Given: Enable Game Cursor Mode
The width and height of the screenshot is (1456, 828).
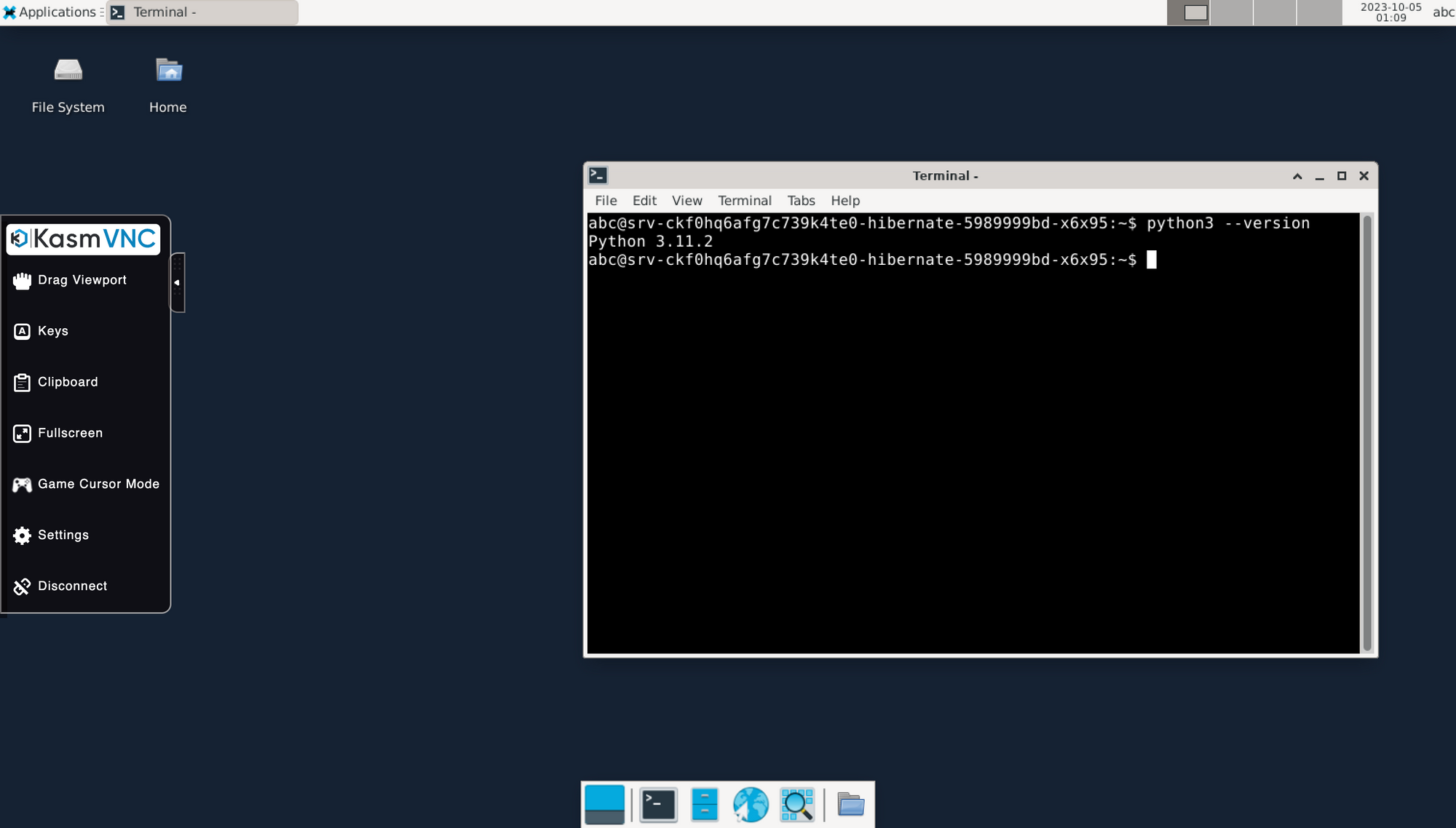Looking at the screenshot, I should point(98,484).
